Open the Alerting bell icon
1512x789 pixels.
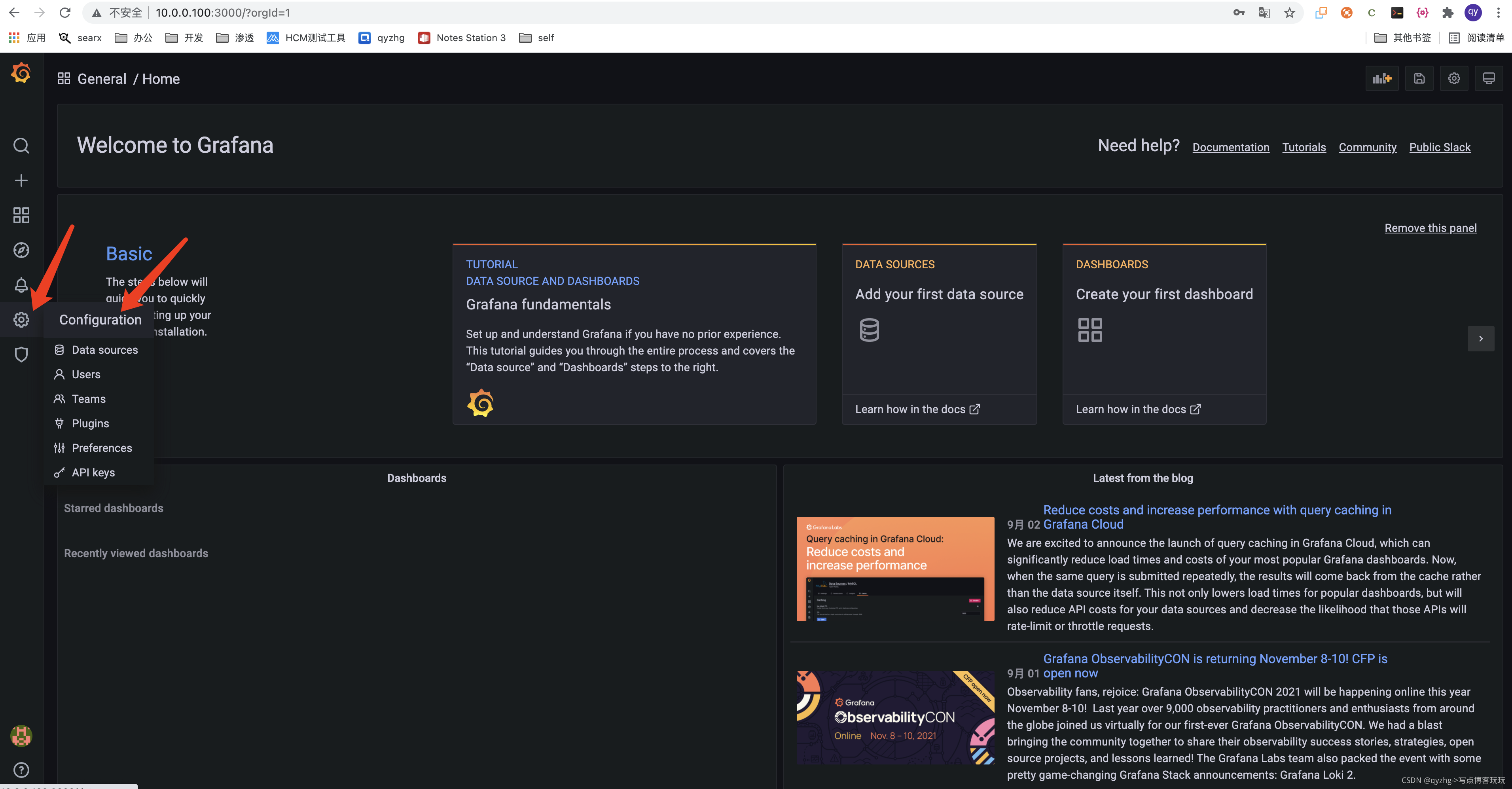[21, 285]
